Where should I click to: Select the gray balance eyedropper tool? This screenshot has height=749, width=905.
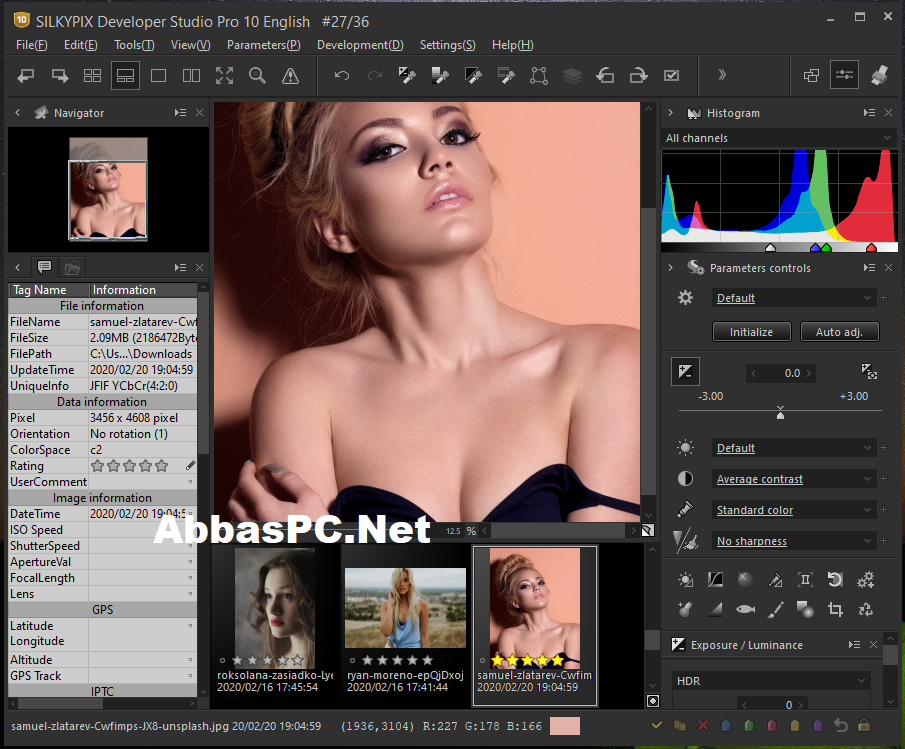[440, 76]
